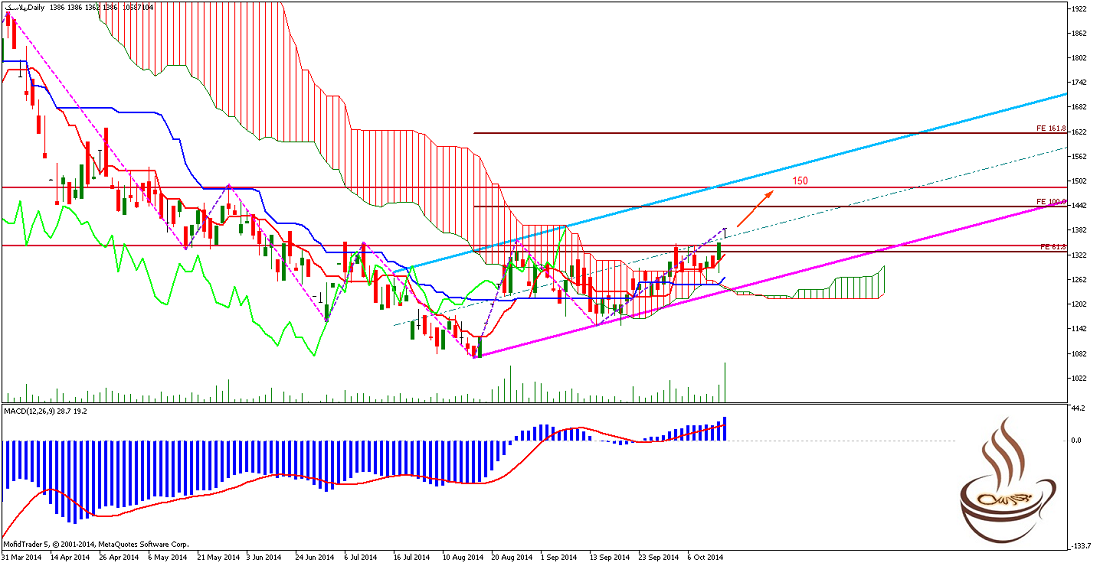Image resolution: width=1100 pixels, height=566 pixels.
Task: Click the 6 Oct 2014 date label
Action: coord(708,556)
